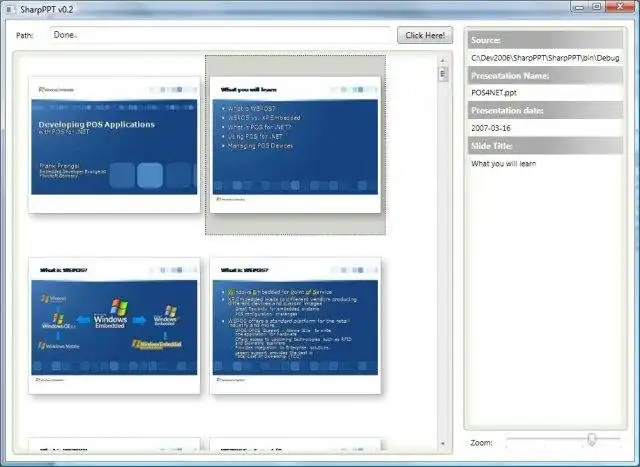
Task: Click the 'Click Here!' button
Action: click(x=425, y=35)
